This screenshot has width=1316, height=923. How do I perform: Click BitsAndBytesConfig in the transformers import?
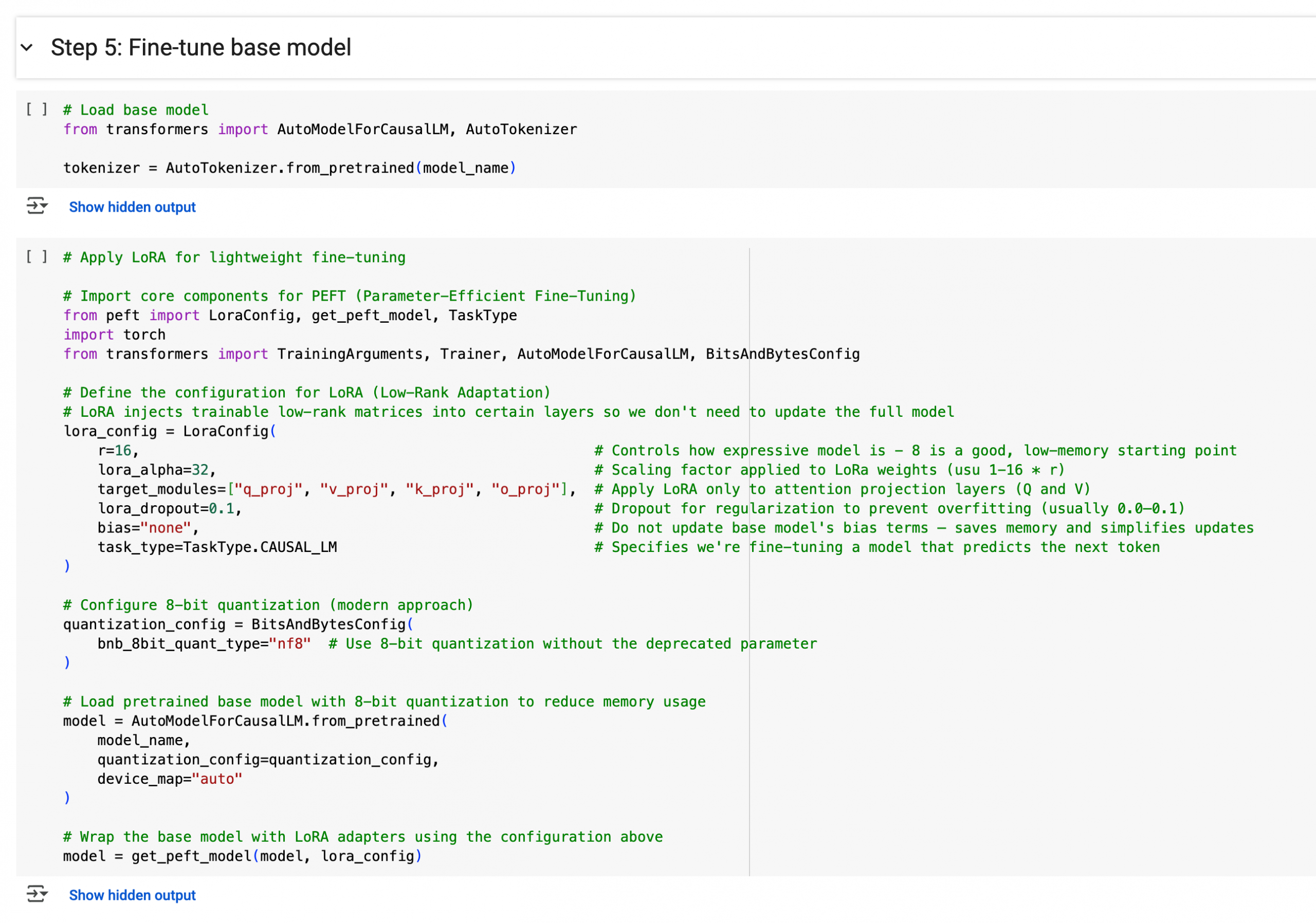(x=782, y=354)
